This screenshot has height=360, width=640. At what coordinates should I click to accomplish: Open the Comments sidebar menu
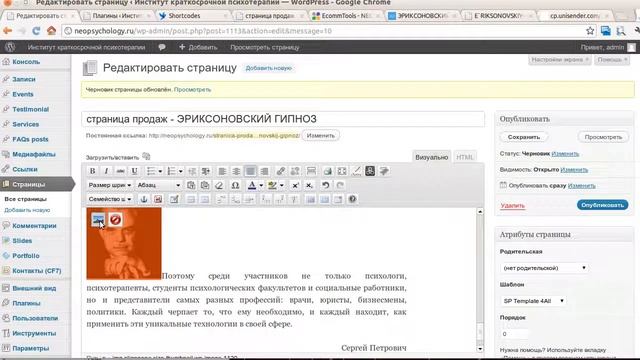pos(34,226)
